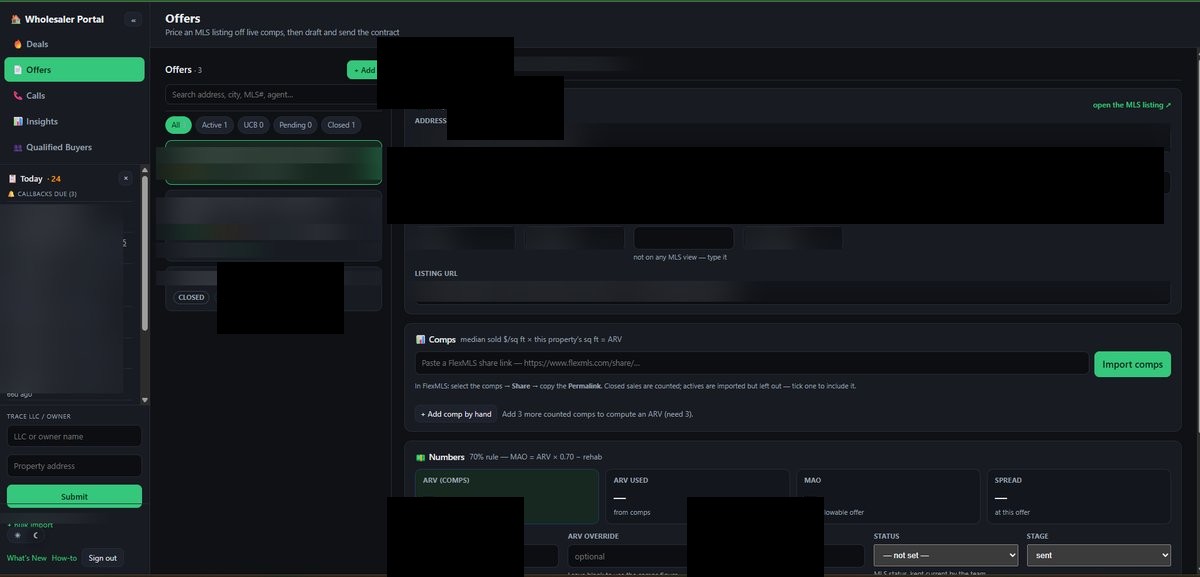The height and width of the screenshot is (577, 1200).
Task: Open the MLS listing link
Action: (x=1131, y=104)
